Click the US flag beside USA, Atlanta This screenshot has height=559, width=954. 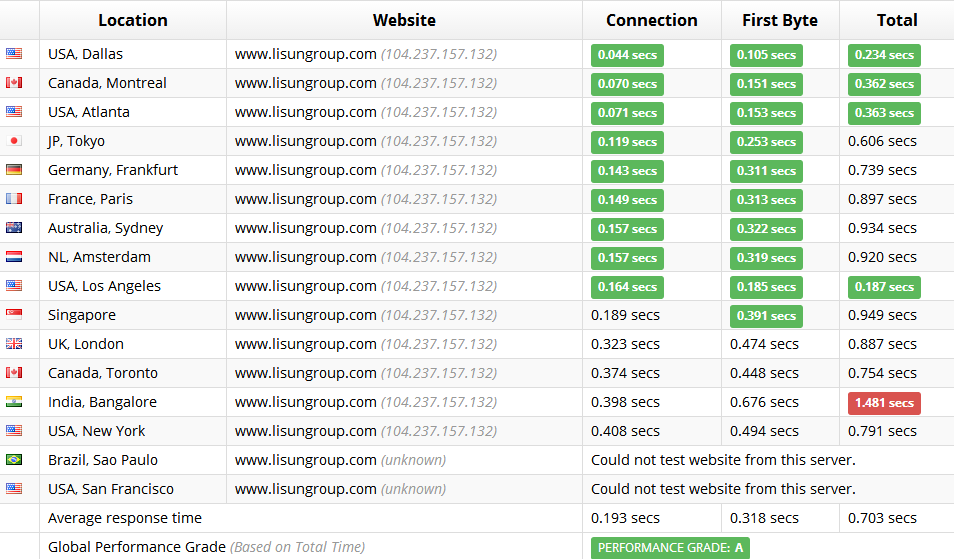pos(14,112)
